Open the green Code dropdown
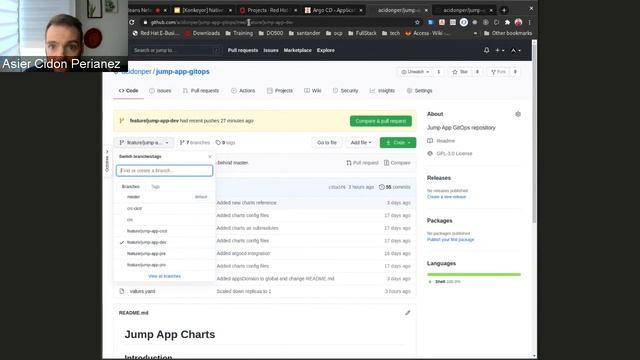Screen dimensions: 640x360 coord(398,142)
